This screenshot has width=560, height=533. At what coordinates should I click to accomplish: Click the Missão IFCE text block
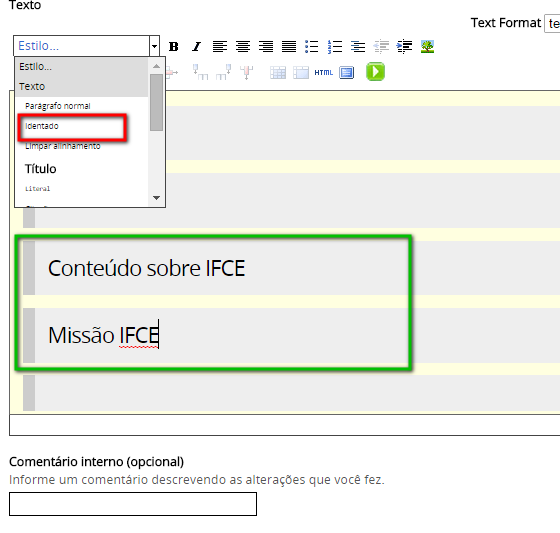(104, 335)
